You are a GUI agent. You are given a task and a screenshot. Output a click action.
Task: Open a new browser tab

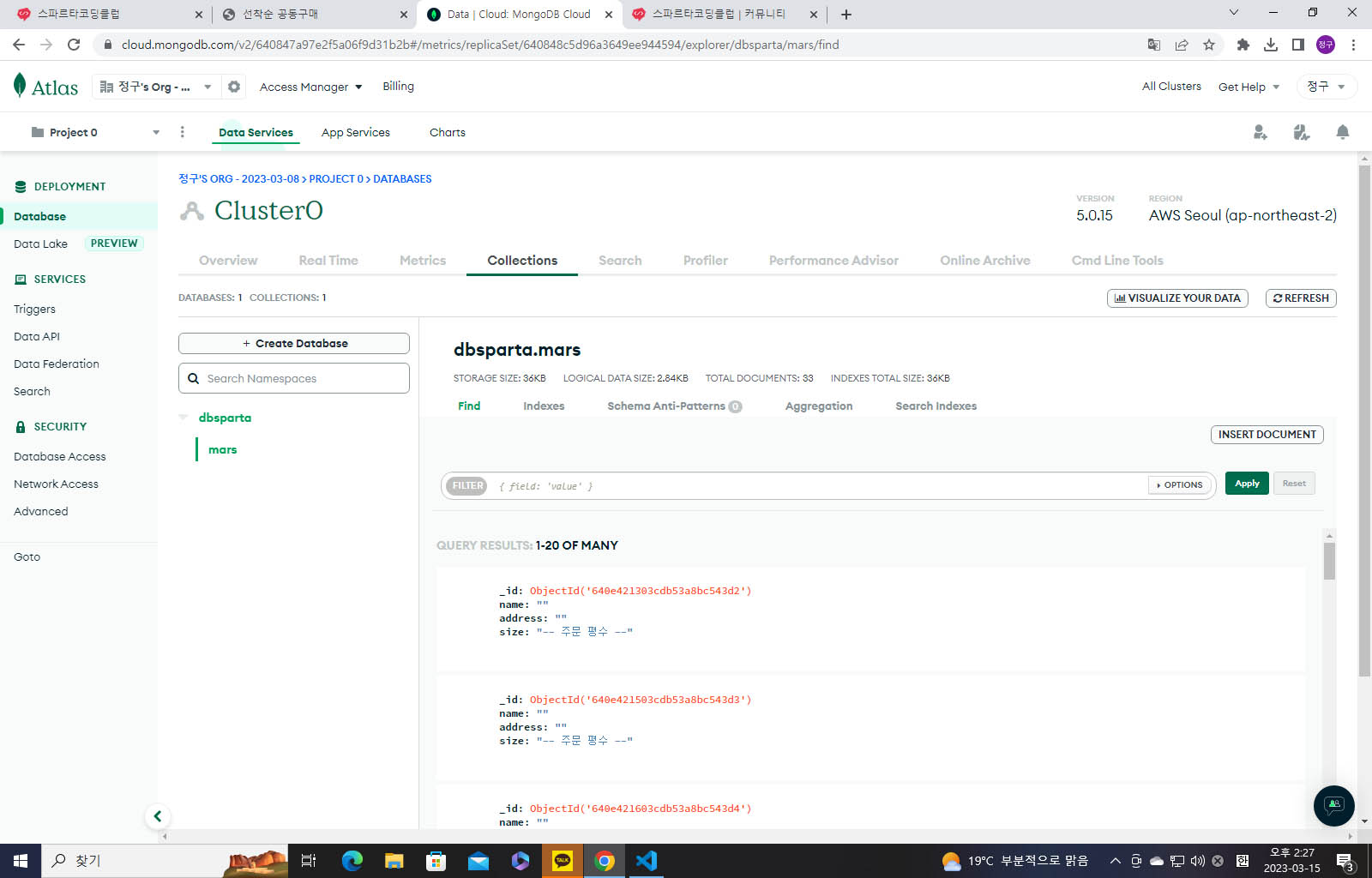point(846,14)
